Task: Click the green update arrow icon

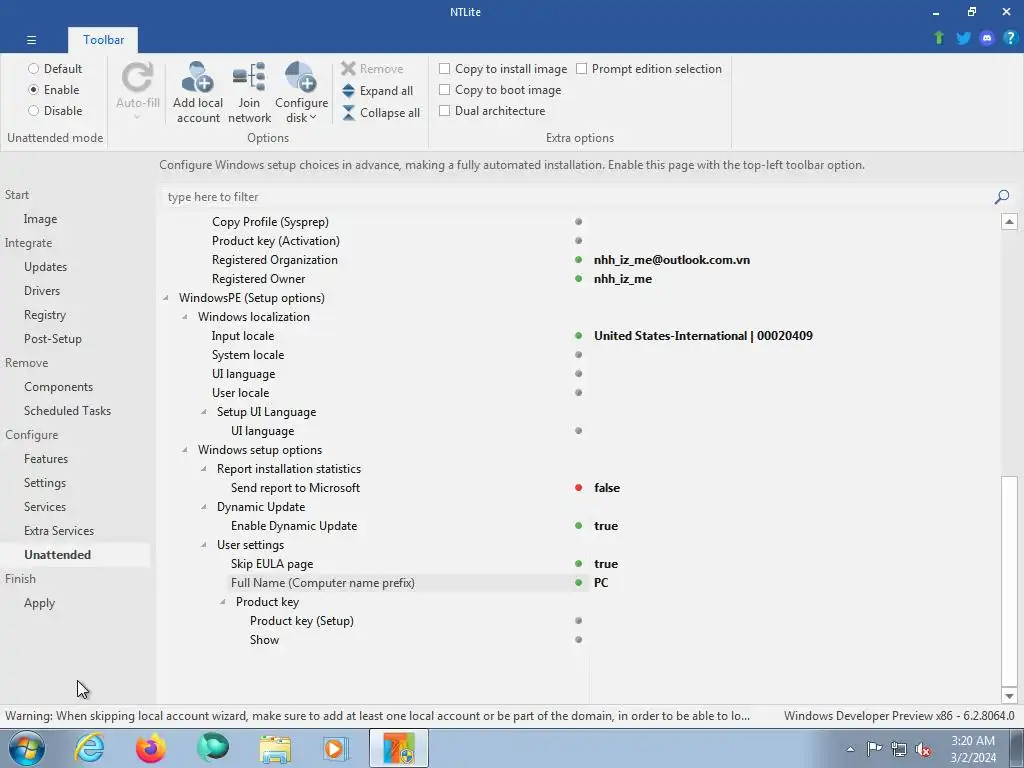Action: coord(939,38)
